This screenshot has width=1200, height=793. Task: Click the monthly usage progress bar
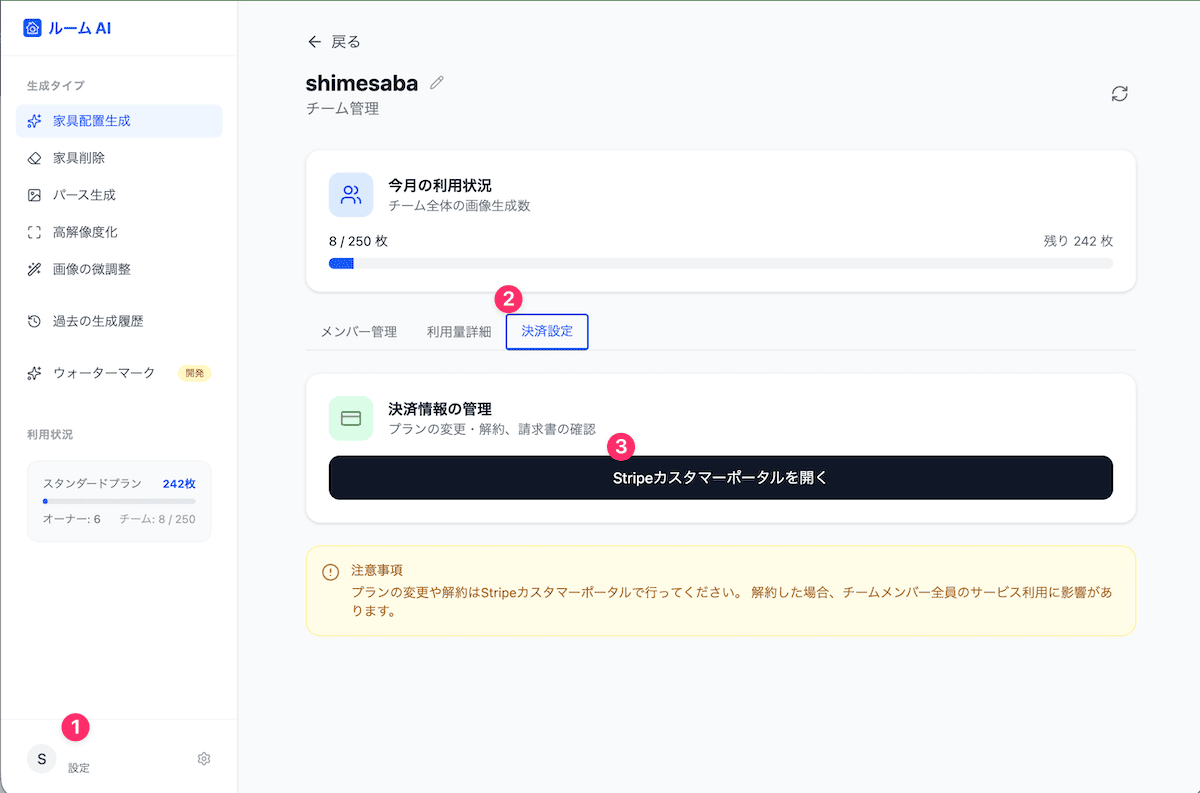(720, 263)
